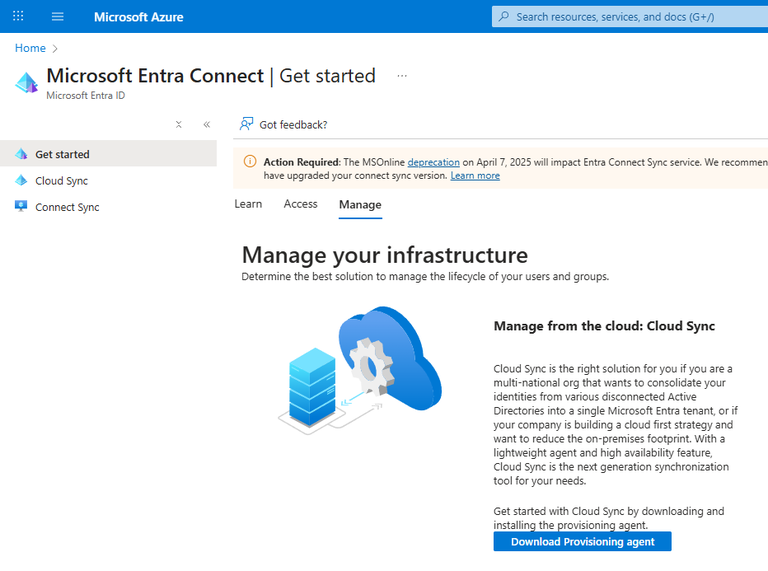This screenshot has width=768, height=571.
Task: Go to the Home breadcrumb
Action: [30, 48]
